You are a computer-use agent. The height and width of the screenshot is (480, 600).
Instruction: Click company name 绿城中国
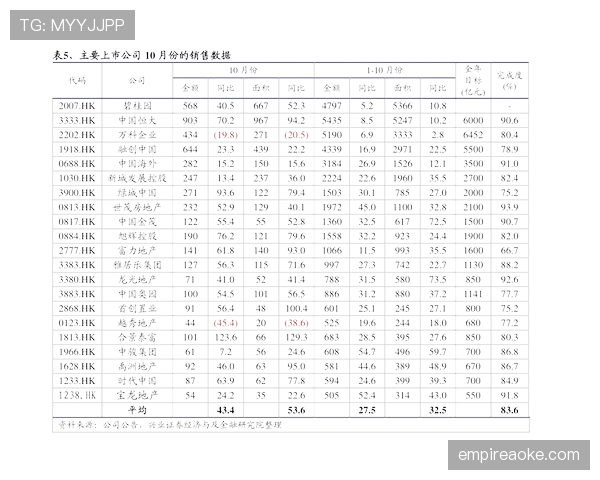(137, 193)
